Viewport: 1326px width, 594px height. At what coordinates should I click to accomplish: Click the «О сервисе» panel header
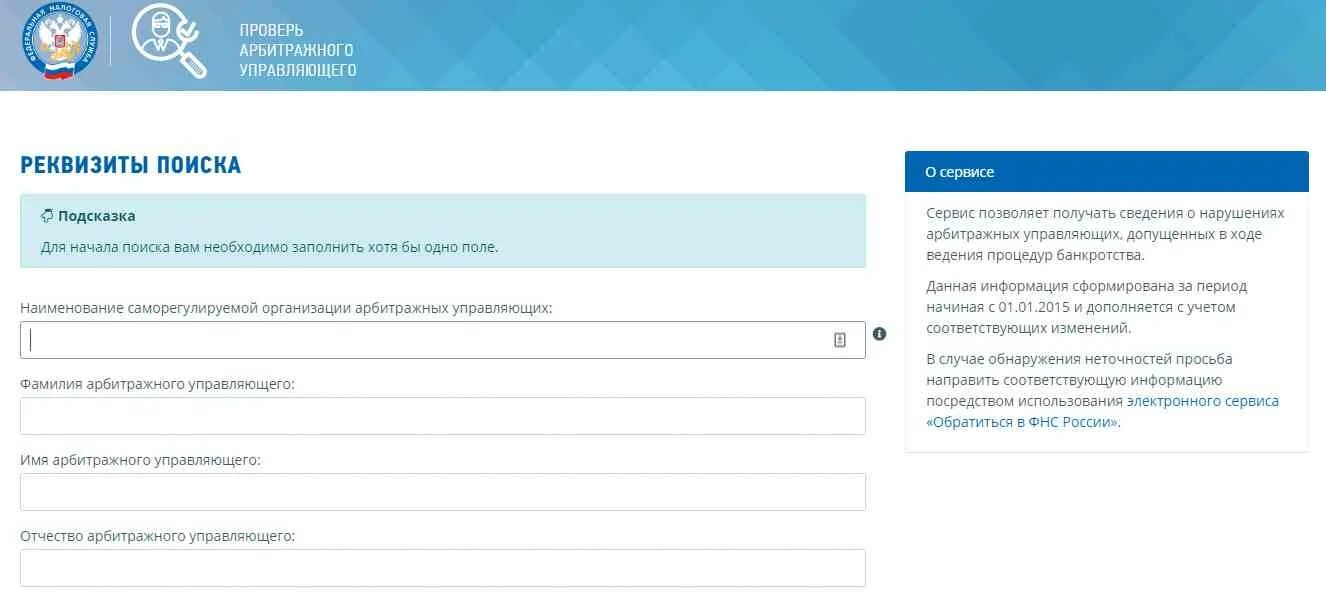click(1107, 172)
